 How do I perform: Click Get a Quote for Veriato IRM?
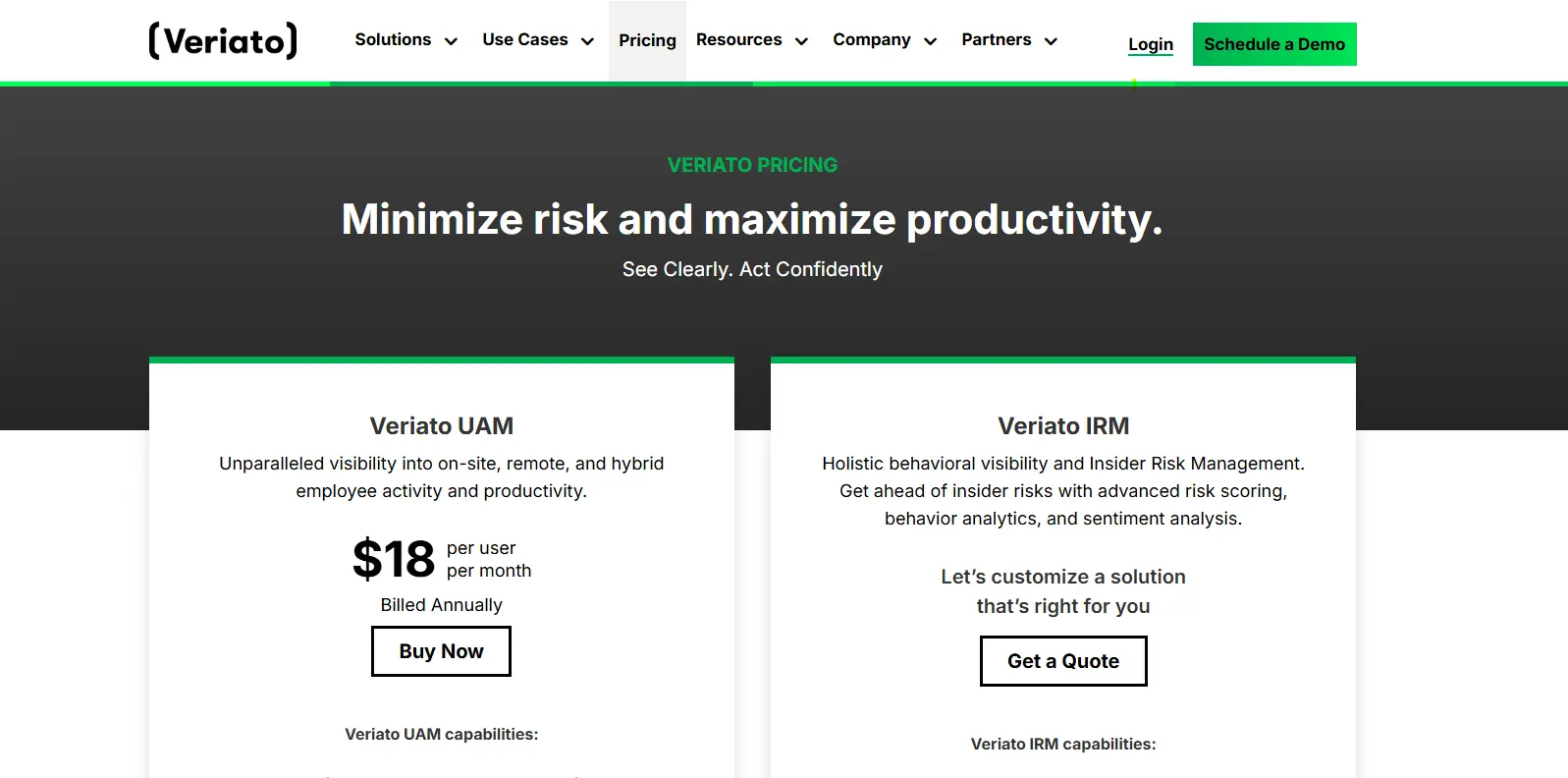pos(1063,661)
